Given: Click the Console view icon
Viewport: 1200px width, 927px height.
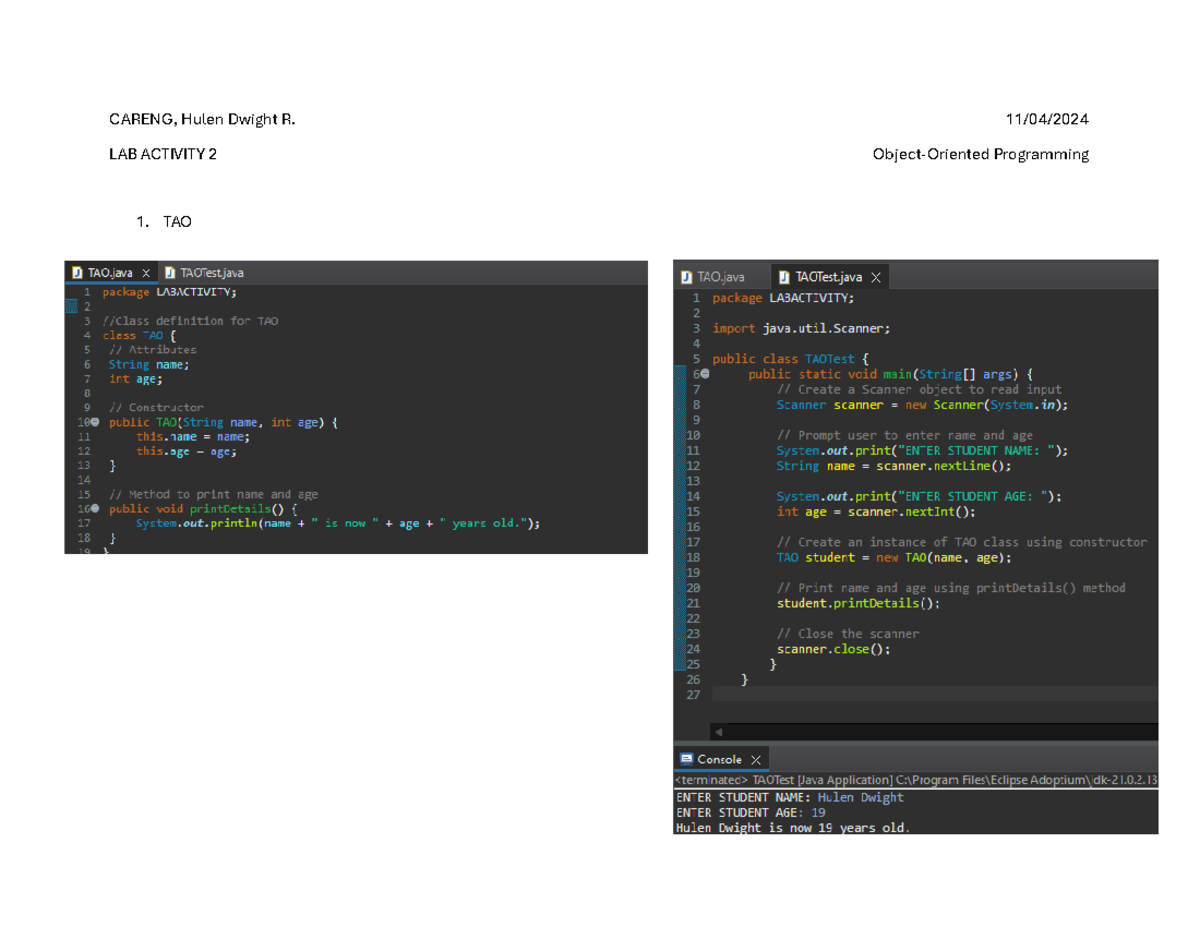Looking at the screenshot, I should point(686,758).
